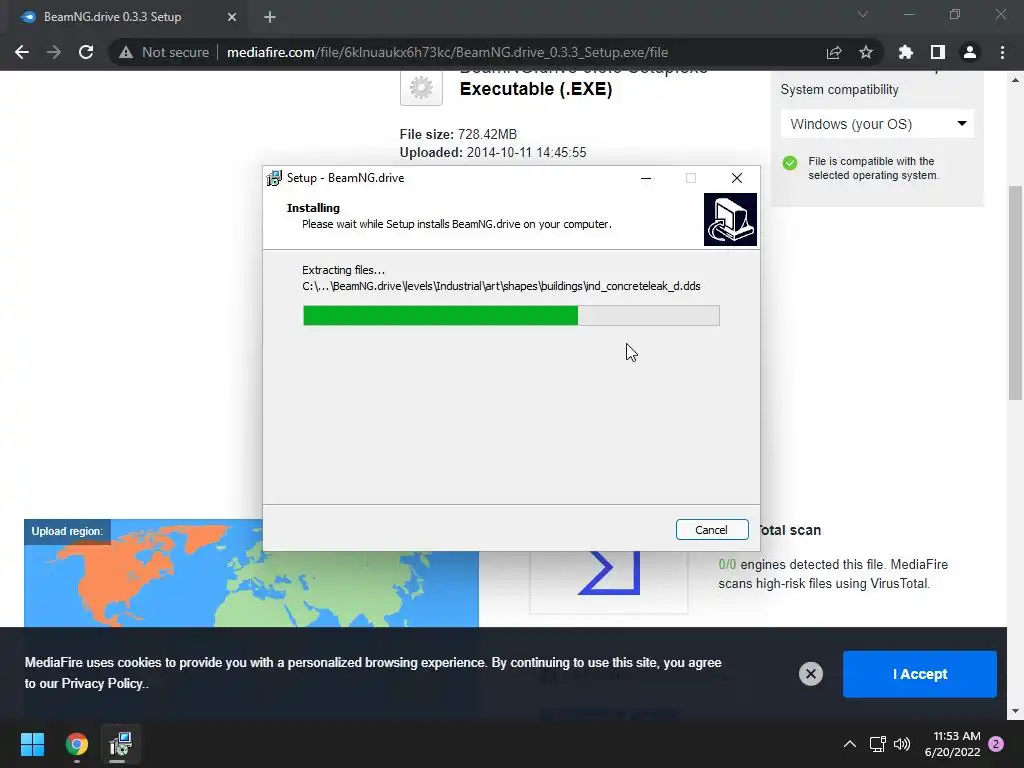Dismiss the cookie banner with X

click(x=810, y=674)
